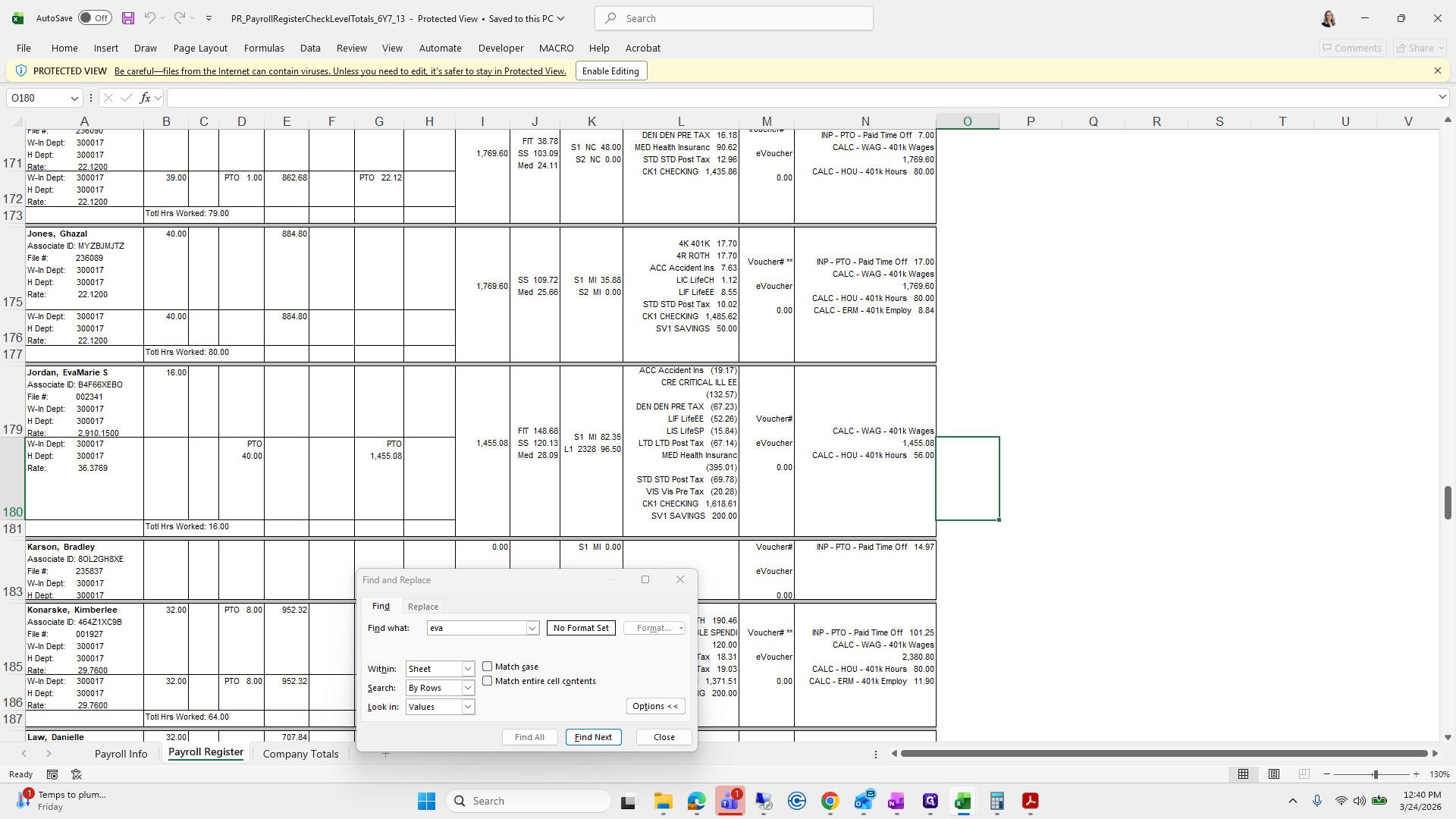The width and height of the screenshot is (1456, 819).
Task: Click the Enable Editing button
Action: tap(610, 71)
